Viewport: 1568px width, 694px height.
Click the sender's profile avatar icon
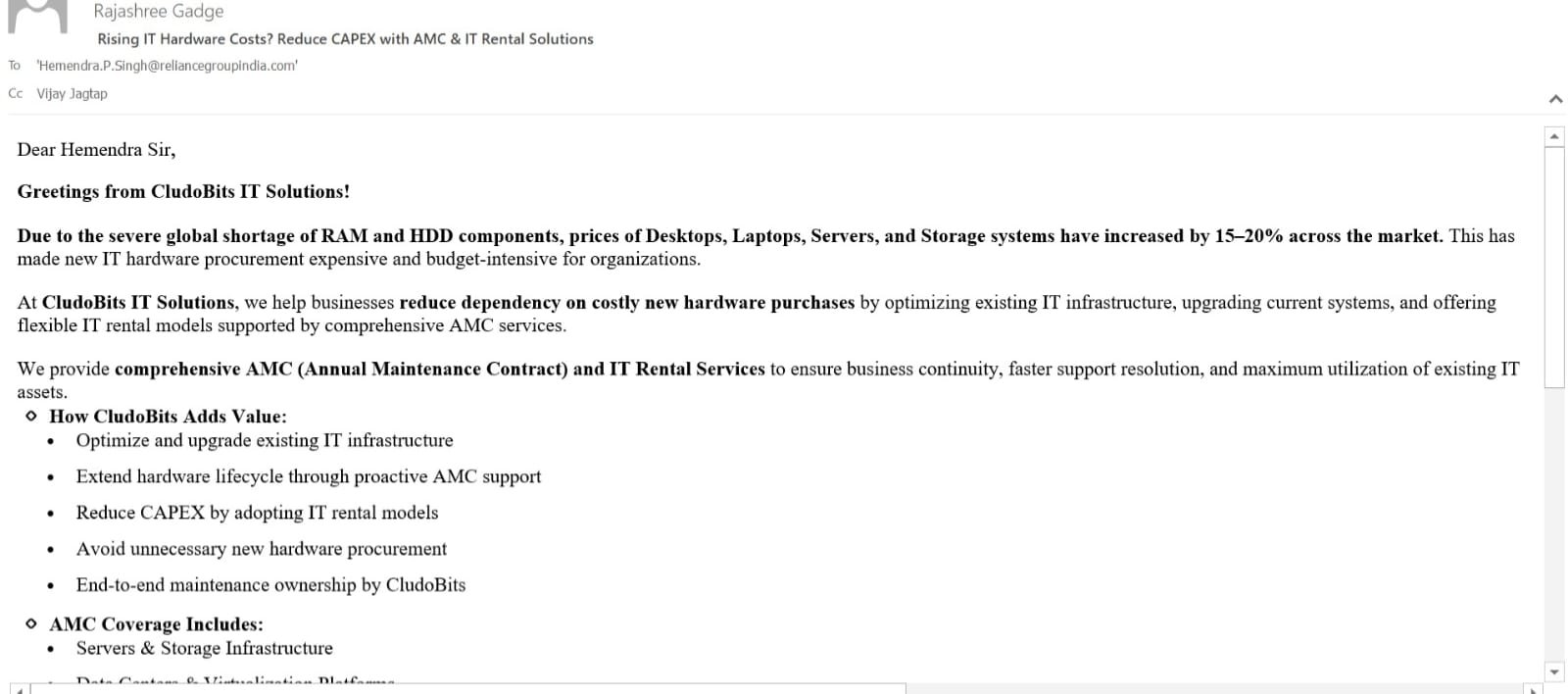pos(37,15)
